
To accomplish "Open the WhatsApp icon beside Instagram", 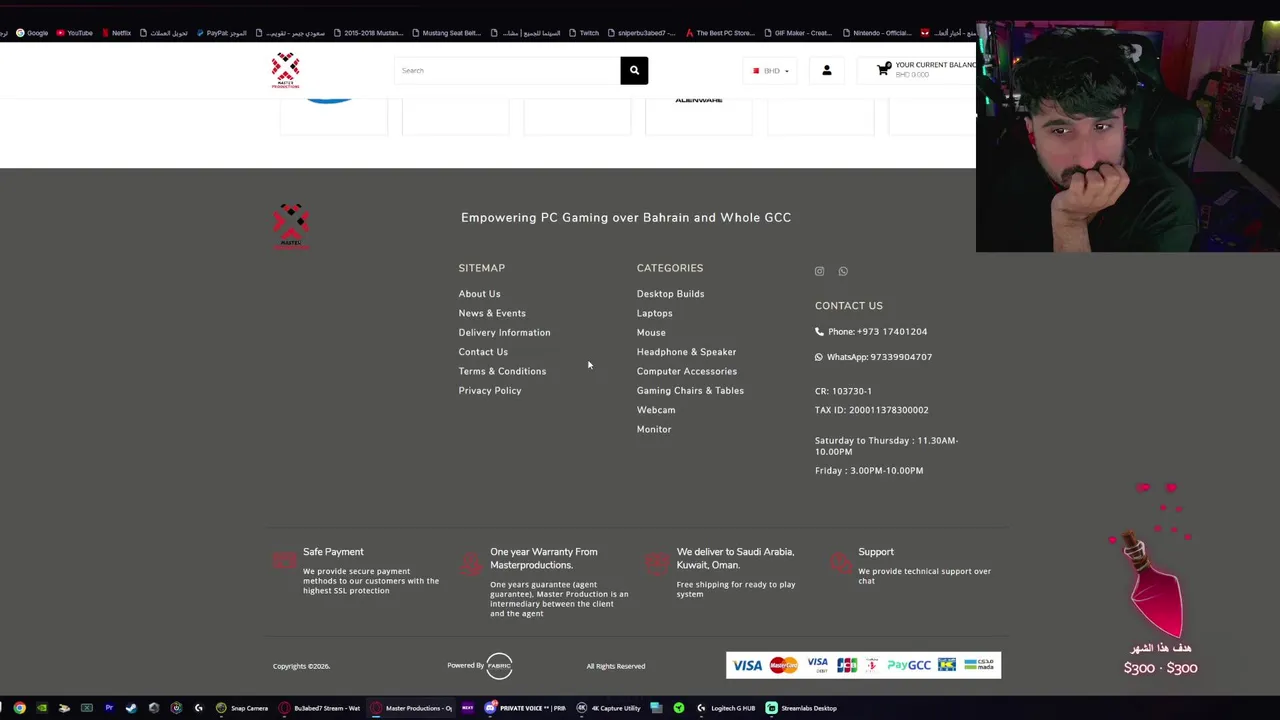I will pyautogui.click(x=843, y=271).
